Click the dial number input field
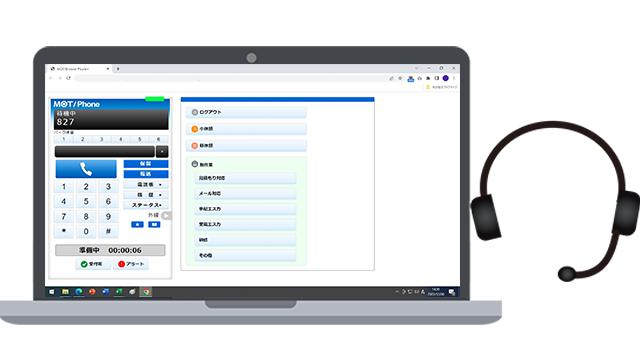 coord(104,151)
